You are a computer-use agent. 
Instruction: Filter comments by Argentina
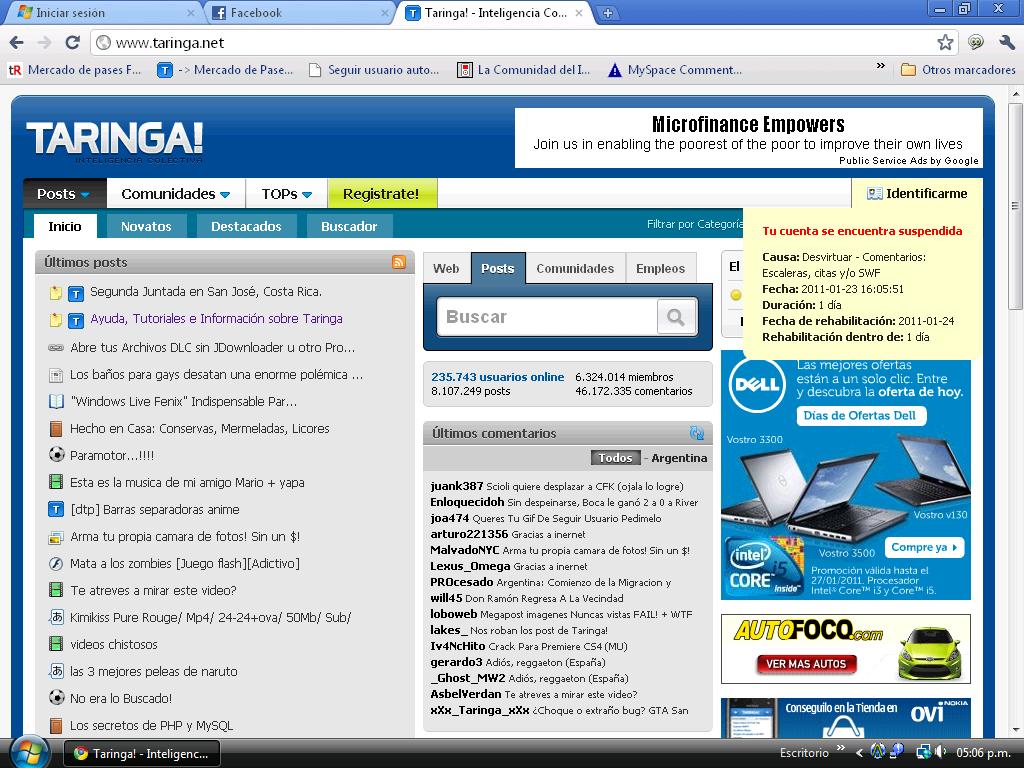[x=679, y=458]
